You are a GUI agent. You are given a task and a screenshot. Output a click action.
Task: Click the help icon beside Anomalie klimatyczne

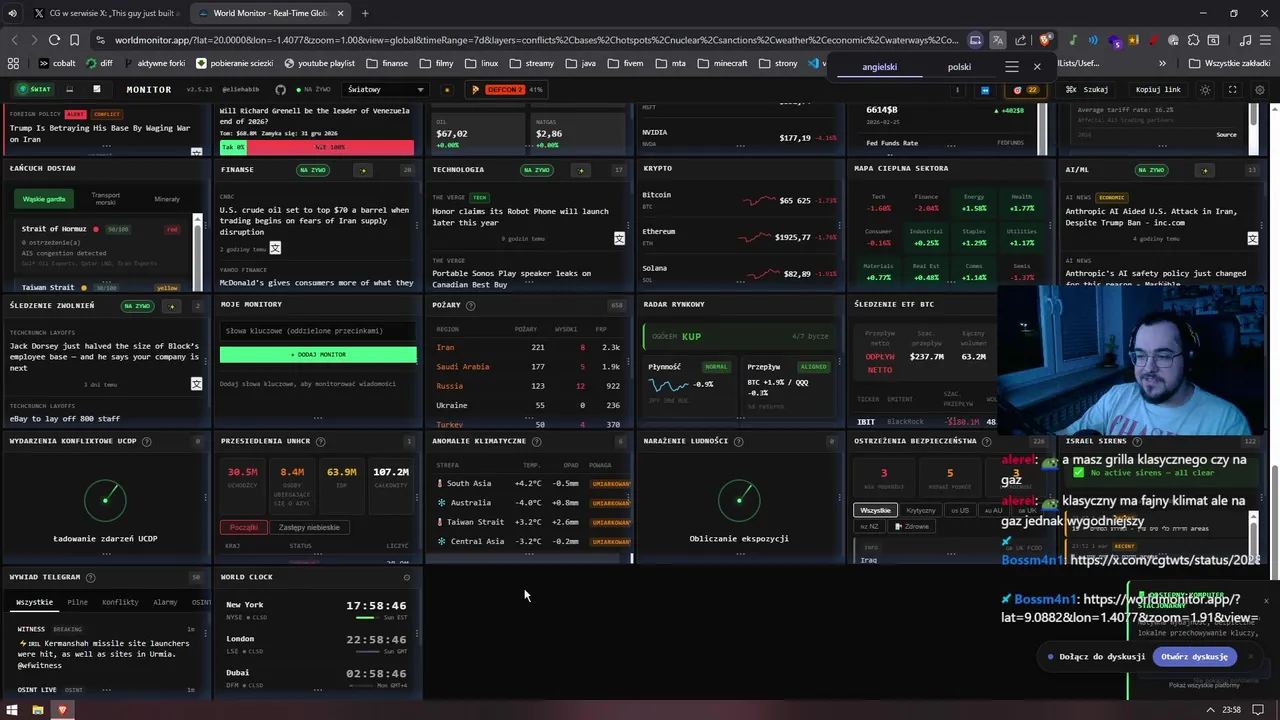[x=536, y=441]
